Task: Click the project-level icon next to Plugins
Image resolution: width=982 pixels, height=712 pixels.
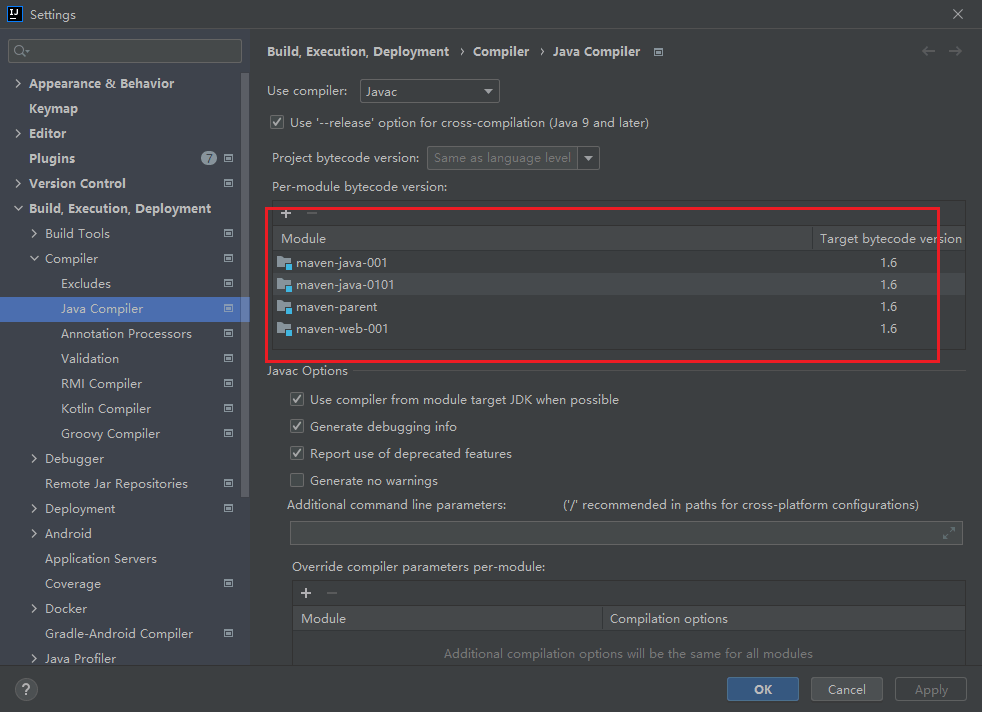Action: click(229, 158)
